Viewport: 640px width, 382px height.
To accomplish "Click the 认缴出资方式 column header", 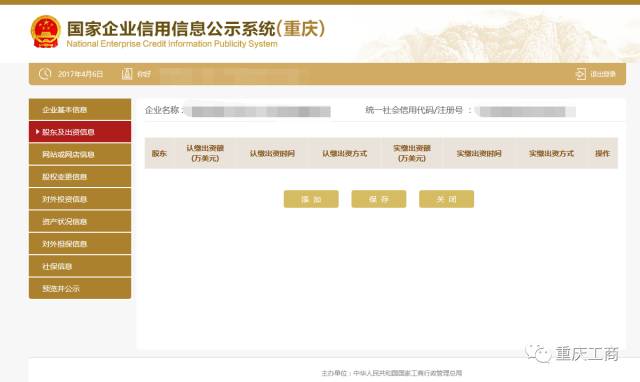I will [x=345, y=153].
